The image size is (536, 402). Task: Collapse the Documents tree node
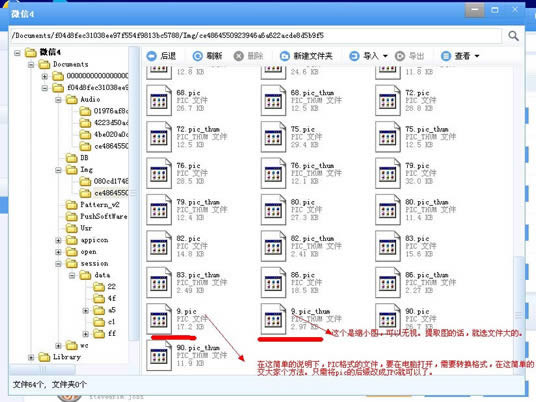31,64
